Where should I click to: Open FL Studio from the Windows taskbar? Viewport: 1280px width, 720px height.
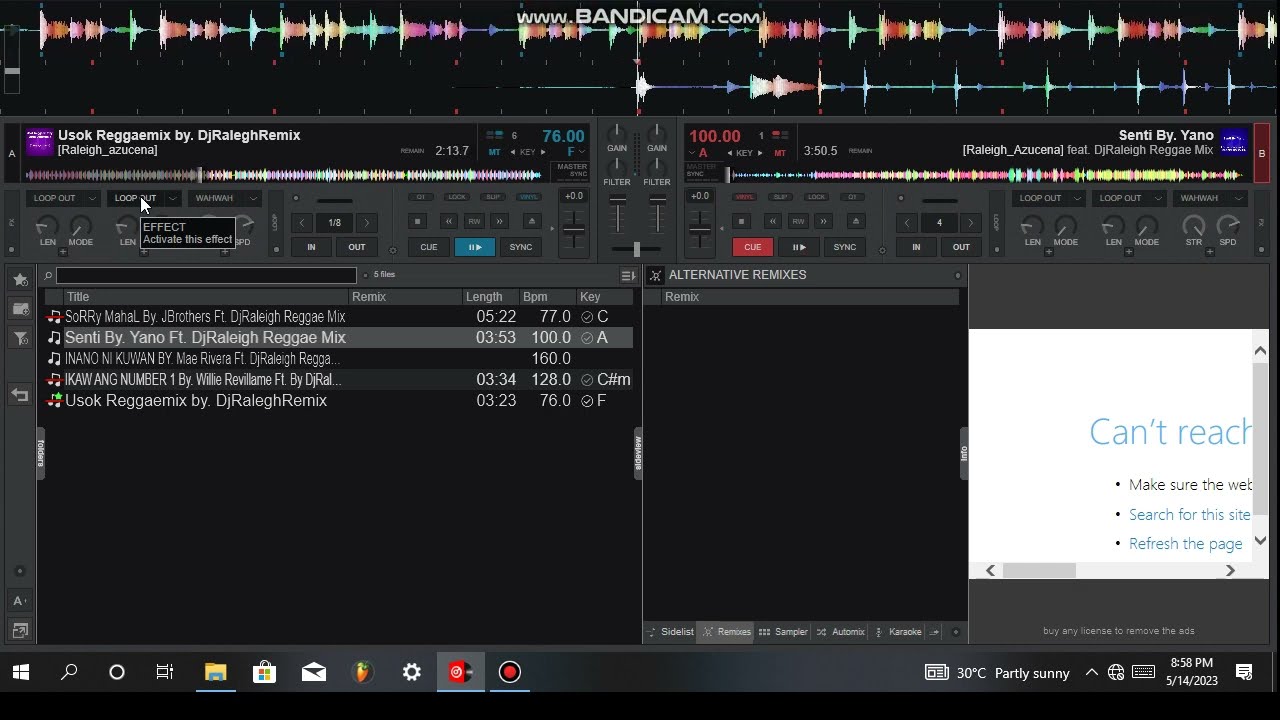coord(362,672)
